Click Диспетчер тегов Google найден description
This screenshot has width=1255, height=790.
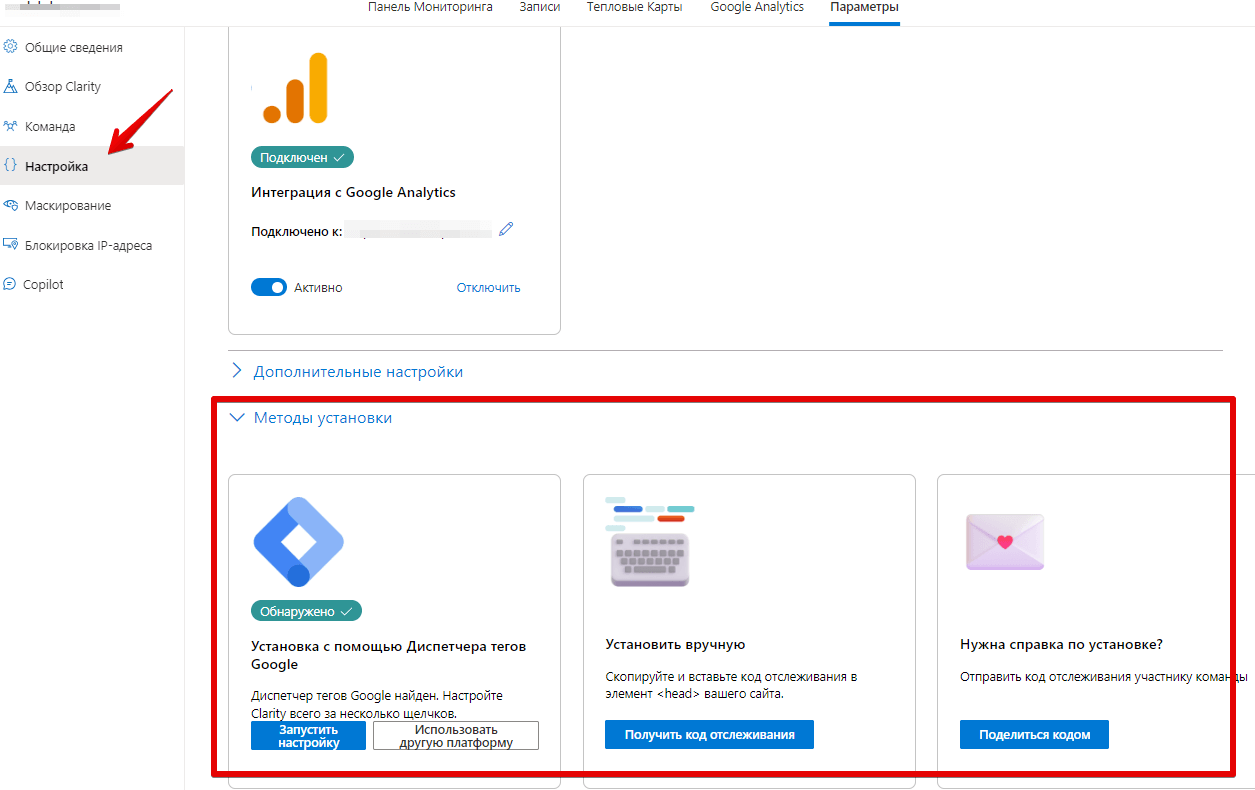[377, 704]
